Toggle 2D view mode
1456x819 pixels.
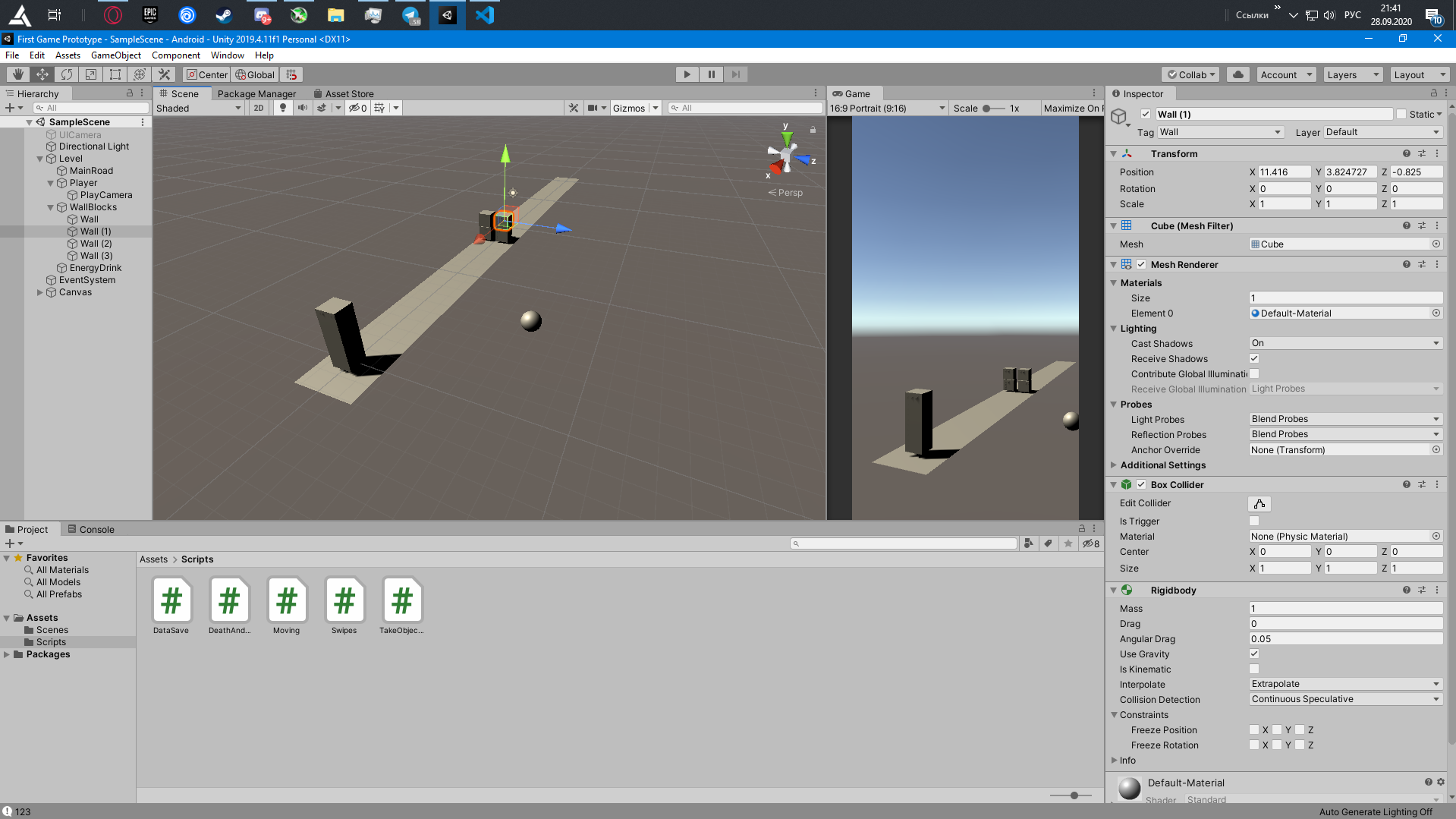259,108
